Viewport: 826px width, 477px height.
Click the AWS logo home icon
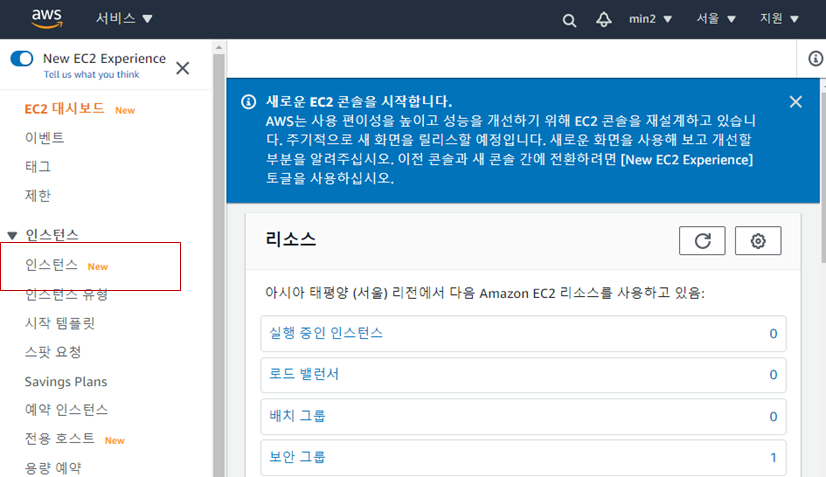[47, 18]
